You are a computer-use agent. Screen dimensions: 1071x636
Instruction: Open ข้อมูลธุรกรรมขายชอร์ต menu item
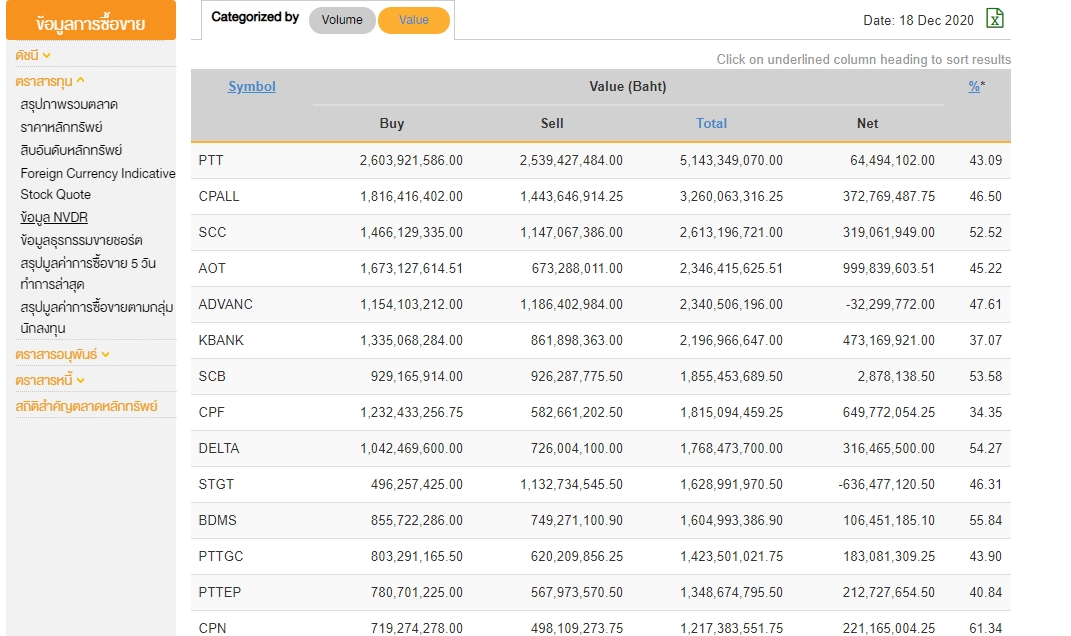tap(81, 240)
